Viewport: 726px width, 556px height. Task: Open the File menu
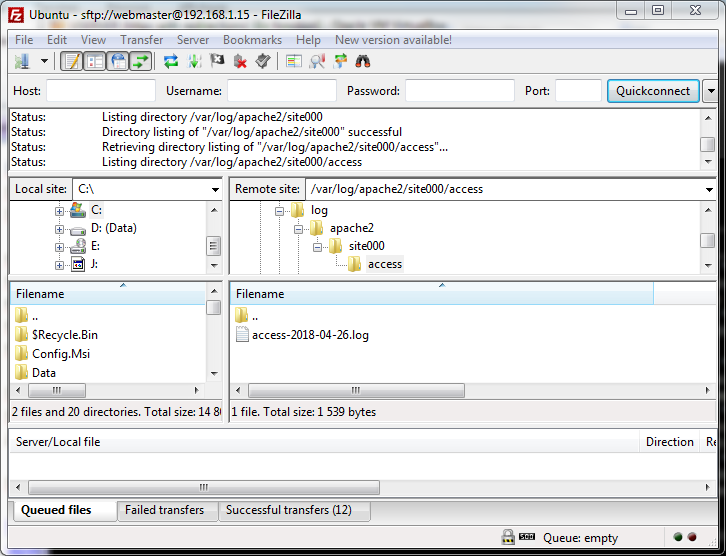click(24, 40)
